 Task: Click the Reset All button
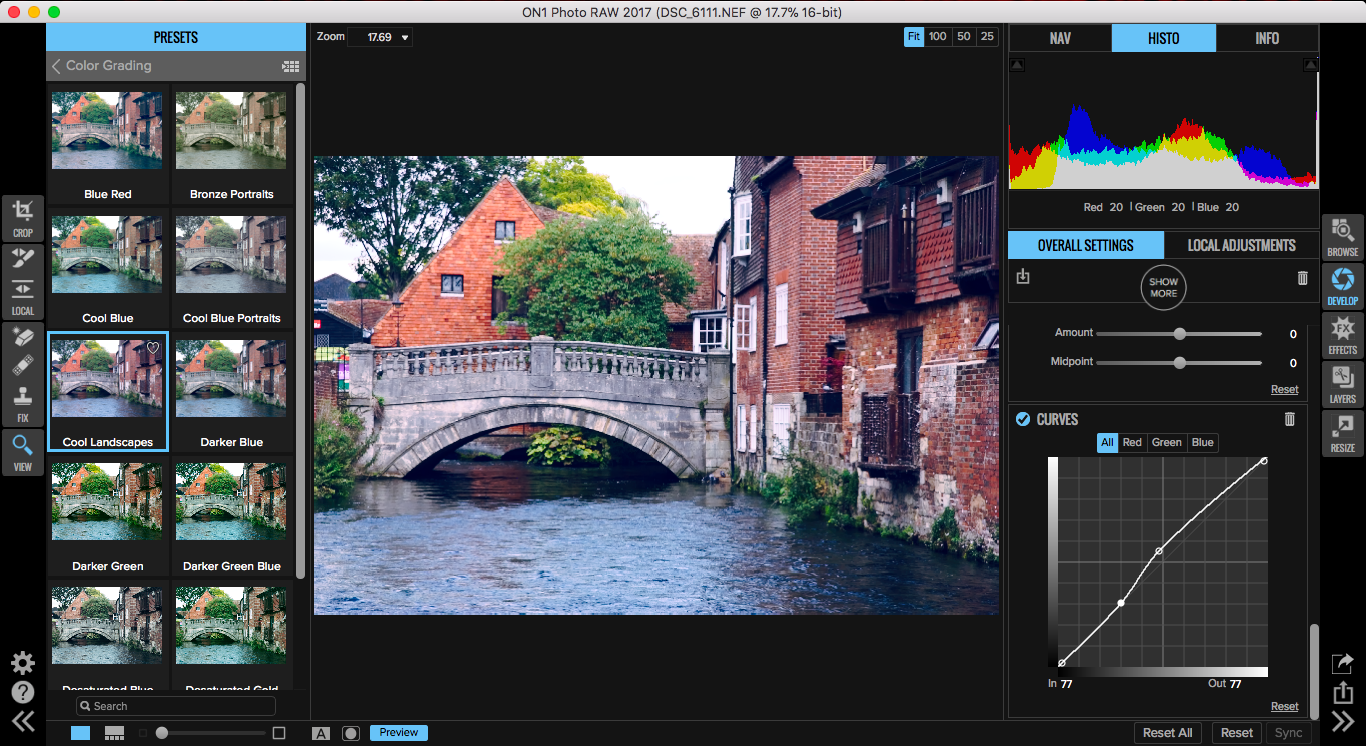click(x=1167, y=732)
